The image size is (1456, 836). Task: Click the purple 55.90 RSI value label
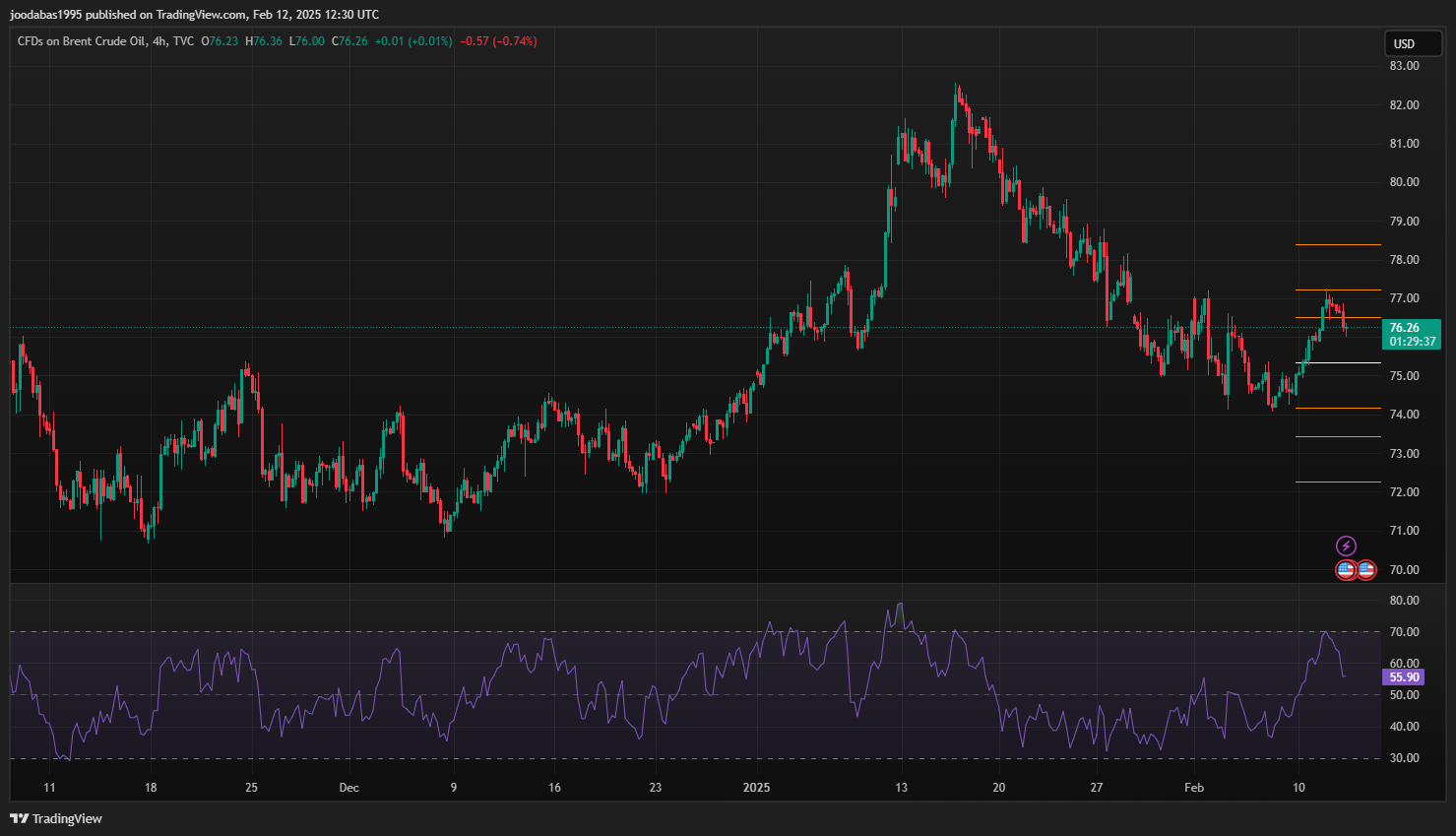click(x=1404, y=677)
